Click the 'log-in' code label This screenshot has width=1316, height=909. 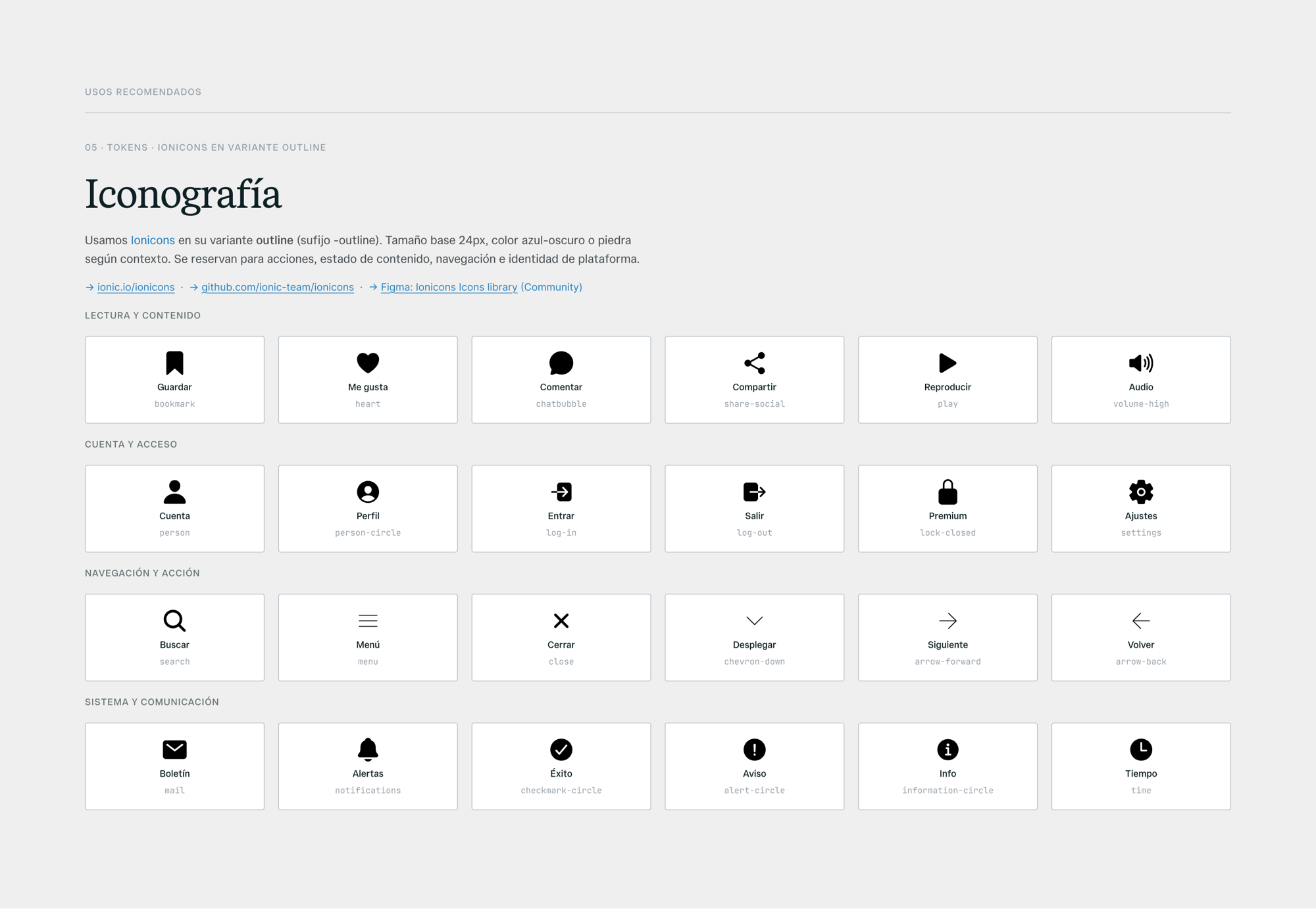pos(561,533)
